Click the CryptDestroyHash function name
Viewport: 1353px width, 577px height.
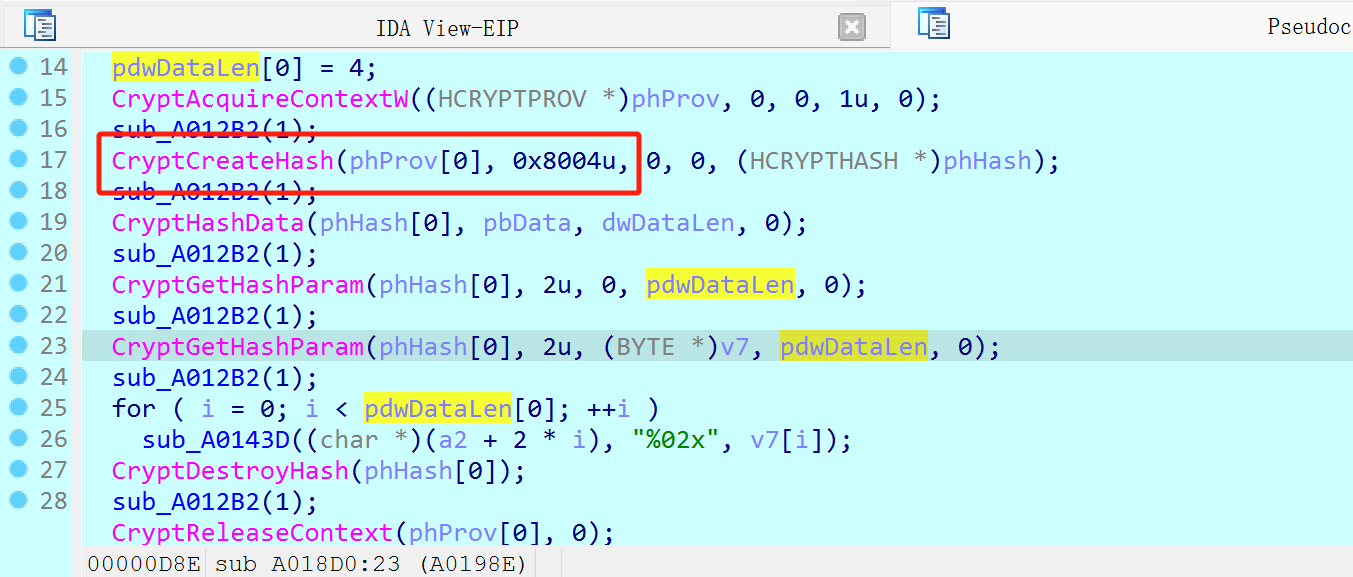[x=229, y=471]
